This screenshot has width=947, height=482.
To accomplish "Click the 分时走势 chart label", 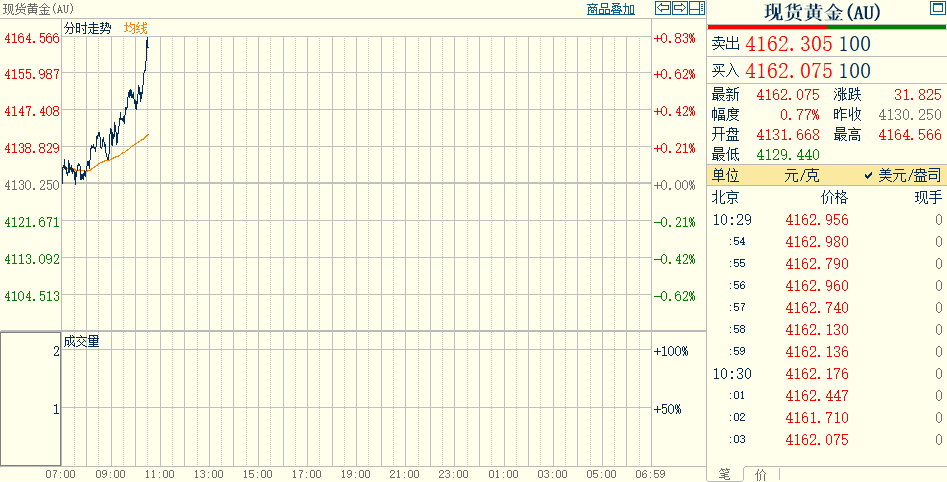I will coord(88,28).
